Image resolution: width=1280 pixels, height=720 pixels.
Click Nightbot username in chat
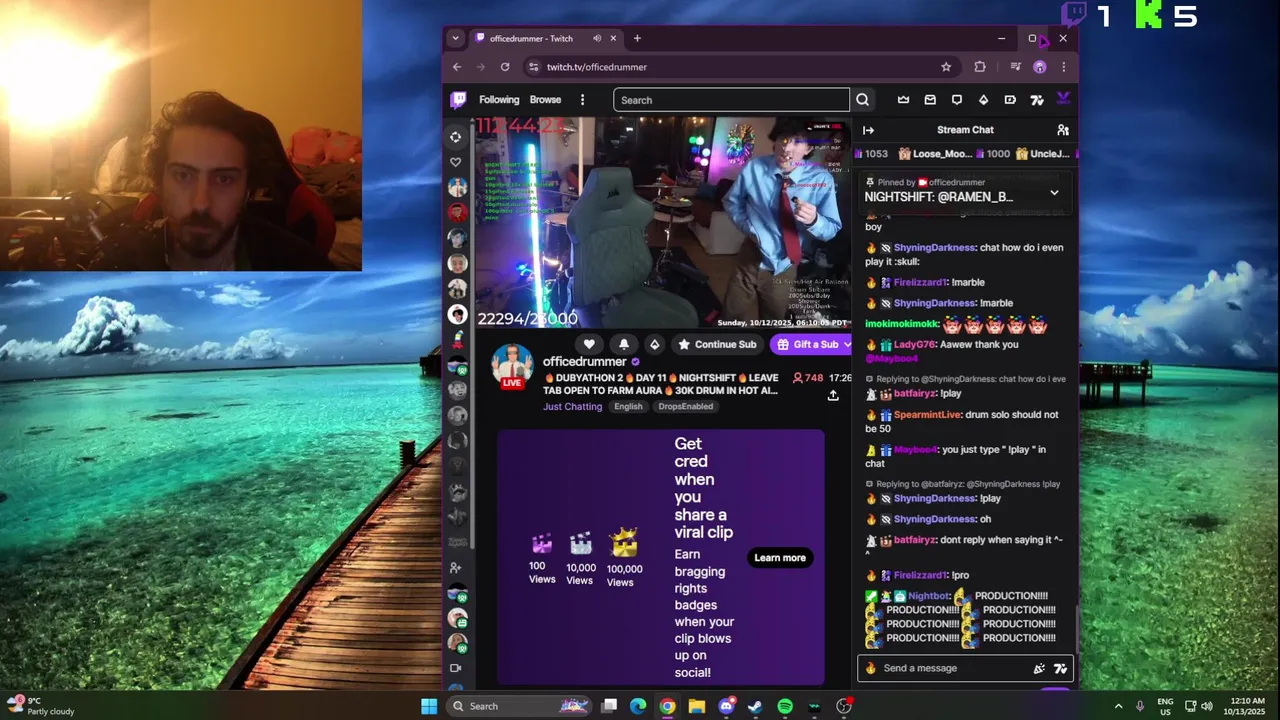[929, 596]
